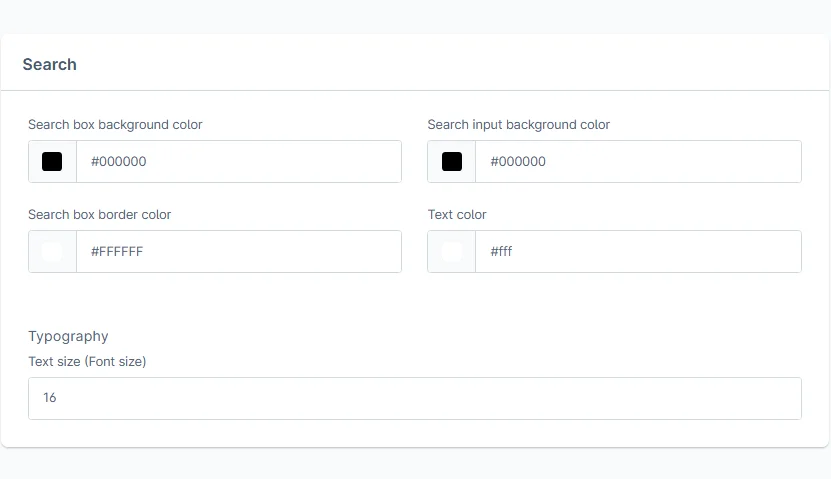Click the page background below the Search card
831x479 pixels.
(x=415, y=464)
